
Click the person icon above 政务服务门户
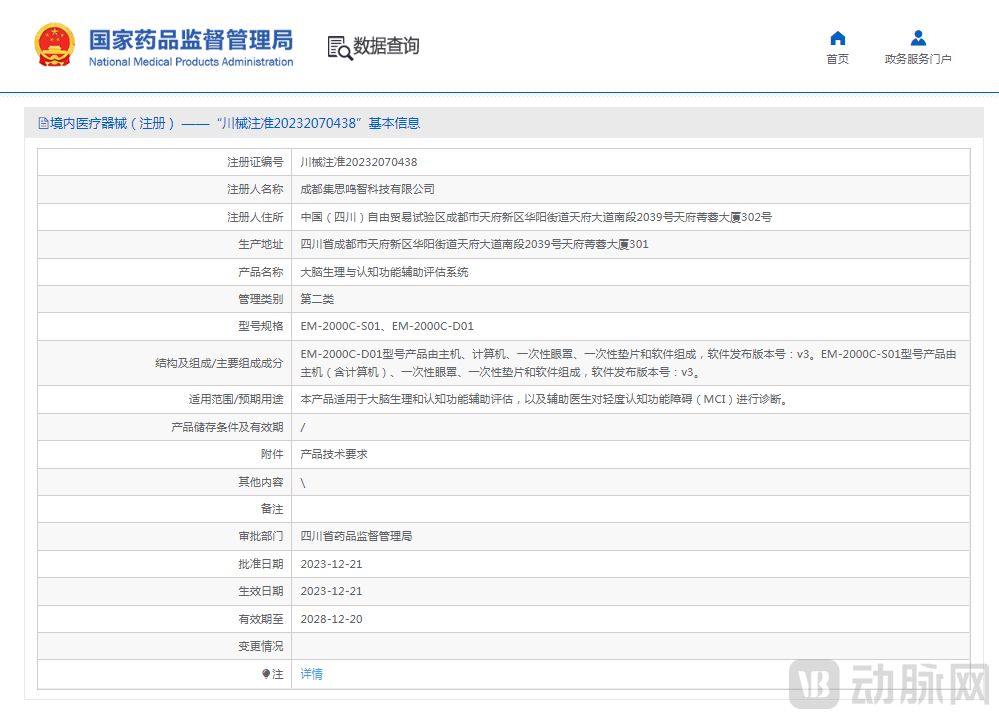point(917,36)
